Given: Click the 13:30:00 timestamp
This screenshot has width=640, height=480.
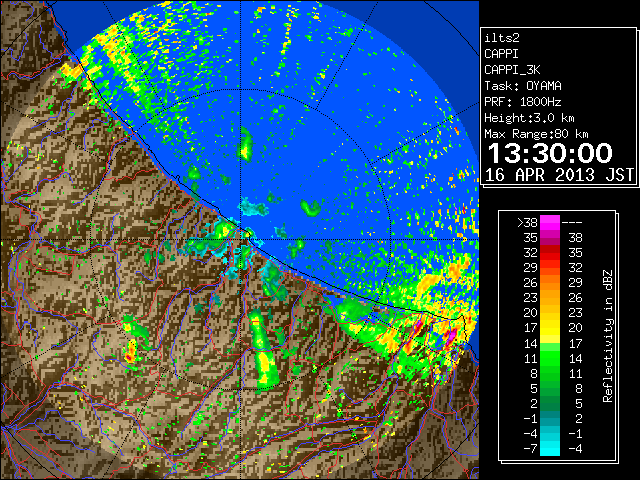Looking at the screenshot, I should click(x=550, y=153).
